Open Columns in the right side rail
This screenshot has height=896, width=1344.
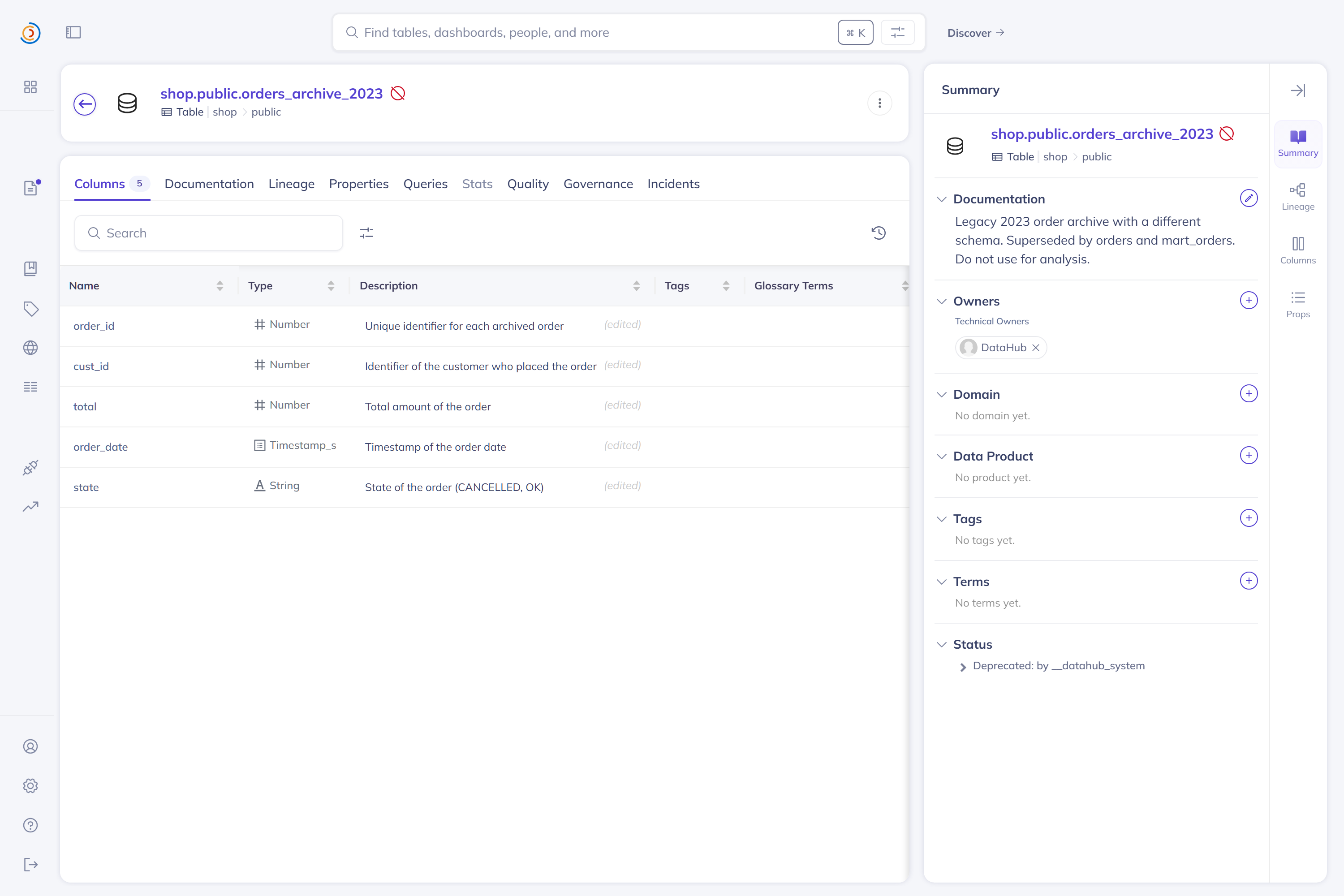pyautogui.click(x=1298, y=250)
